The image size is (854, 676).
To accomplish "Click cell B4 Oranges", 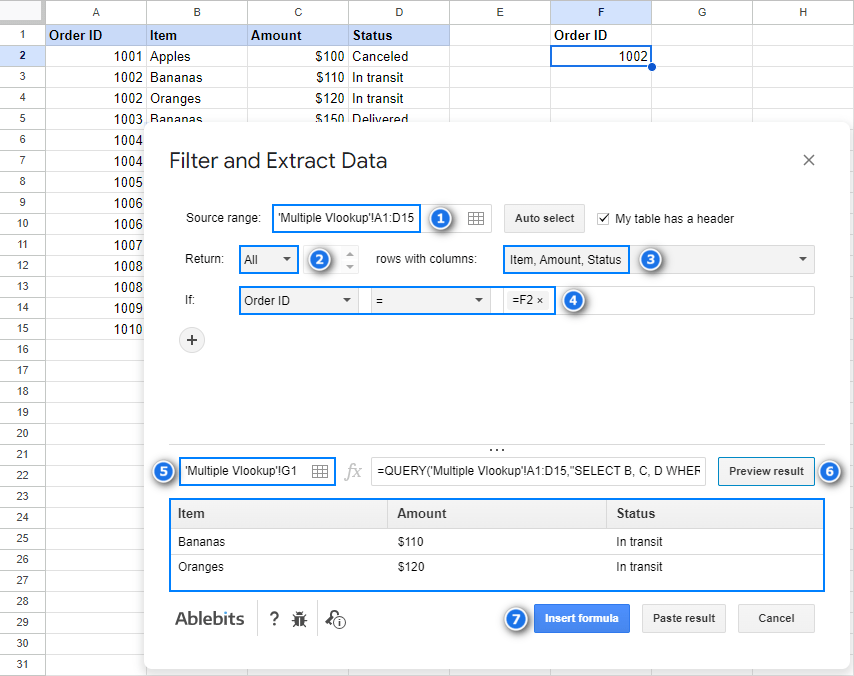I will (197, 98).
